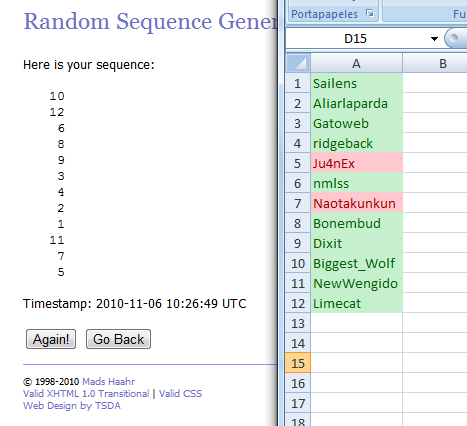Select row header 15
Viewport: 467px width, 426px height.
click(298, 363)
